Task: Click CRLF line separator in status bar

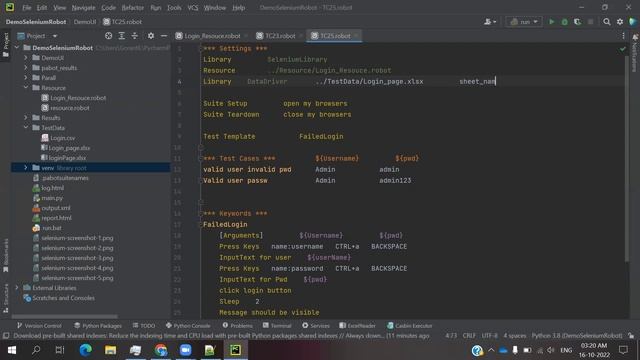Action: click(469, 336)
